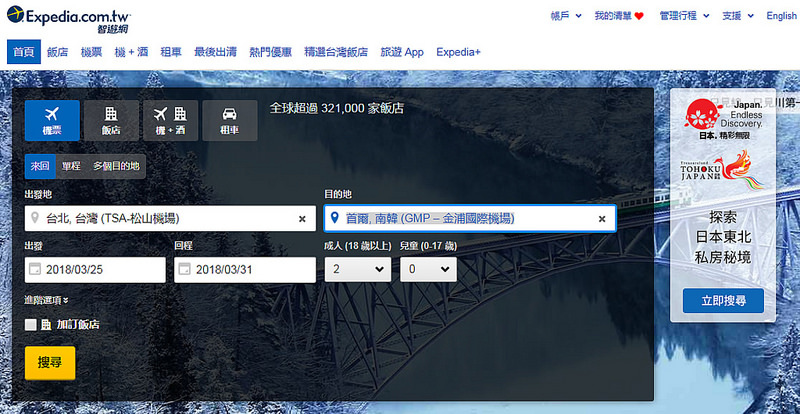Click the yellow 搜尋 search button
Viewport: 800px width, 414px height.
tap(50, 363)
